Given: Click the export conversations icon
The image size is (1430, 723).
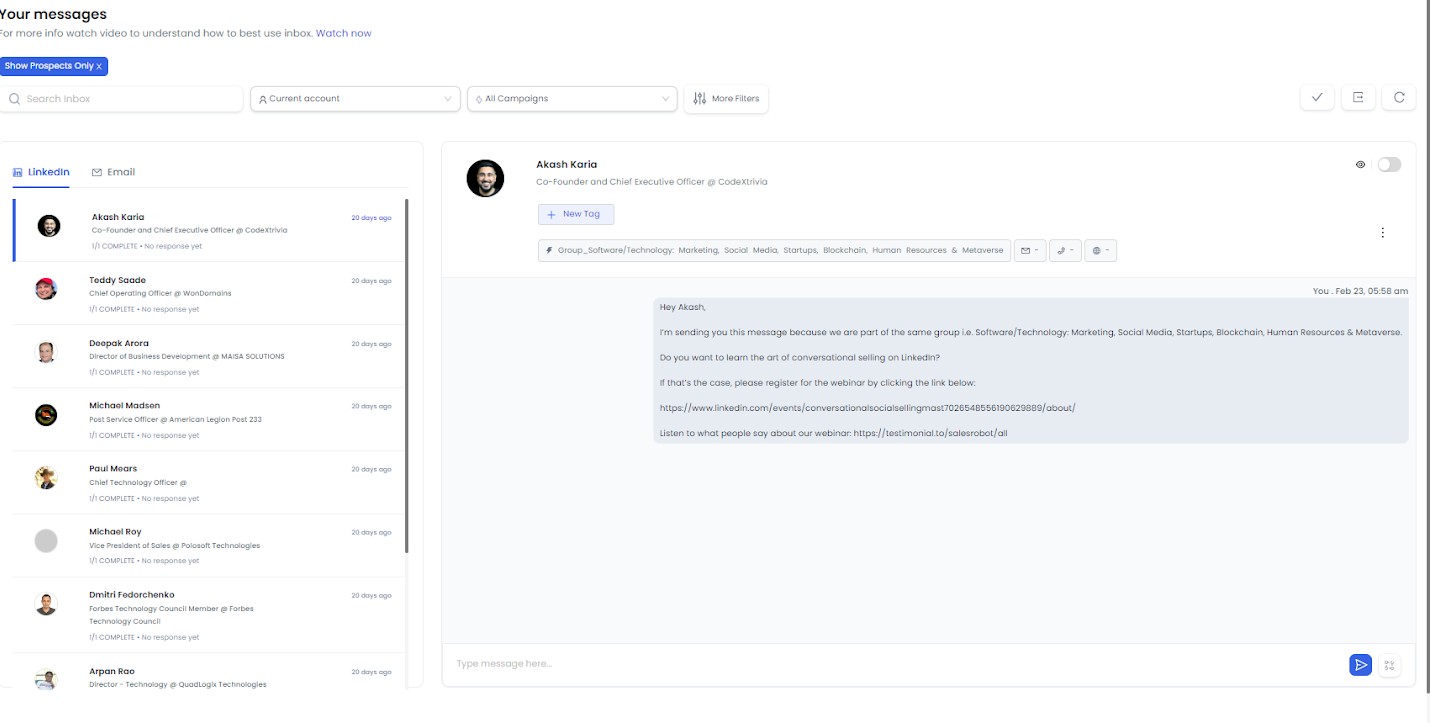Looking at the screenshot, I should [1357, 97].
